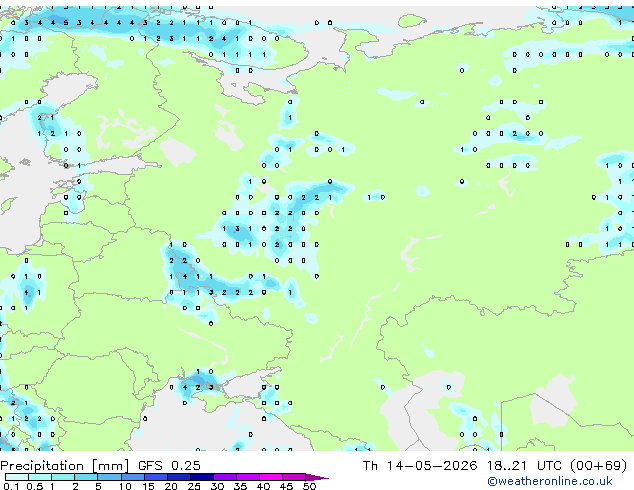634x490 pixels.
Task: Select the 2–5 mm legend swatch
Action: (x=86, y=477)
